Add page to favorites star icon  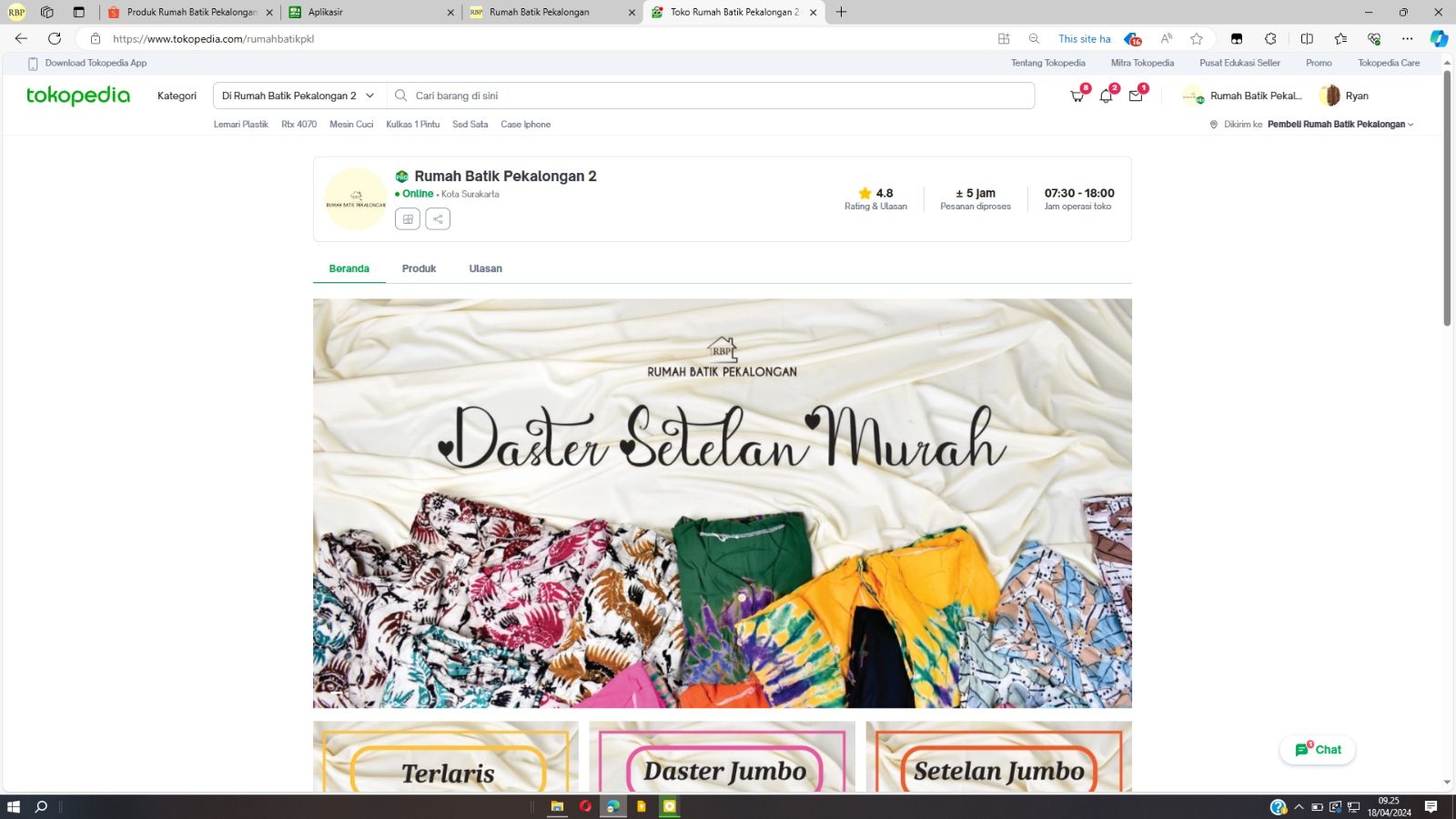tap(1197, 38)
